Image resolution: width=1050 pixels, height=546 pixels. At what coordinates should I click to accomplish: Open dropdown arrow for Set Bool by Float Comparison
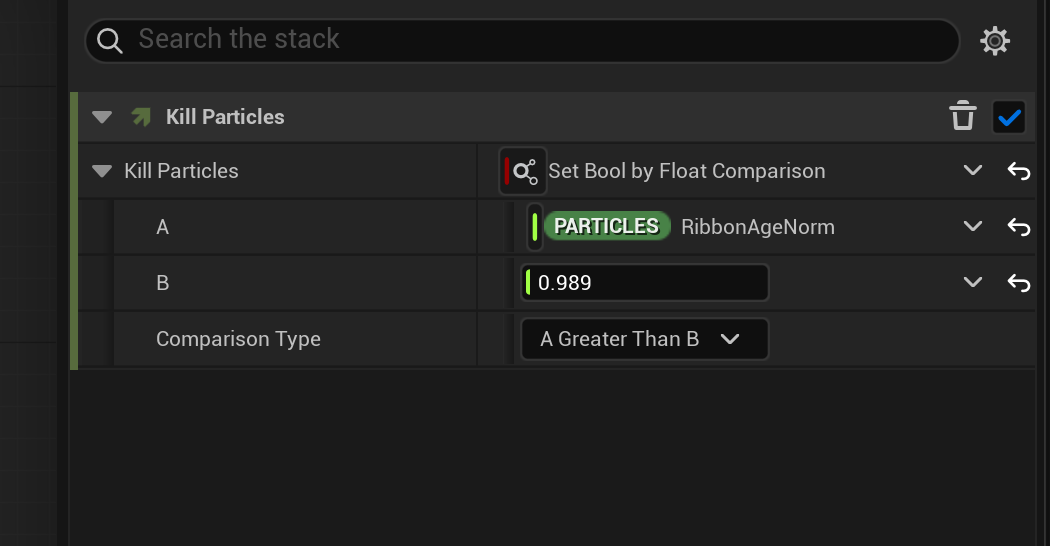[x=972, y=171]
